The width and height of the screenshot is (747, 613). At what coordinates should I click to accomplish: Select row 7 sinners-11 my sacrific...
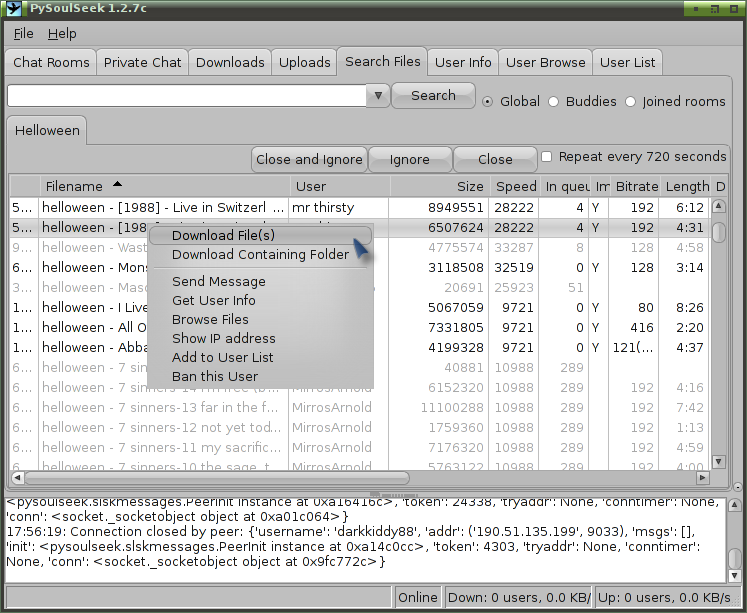pos(359,448)
